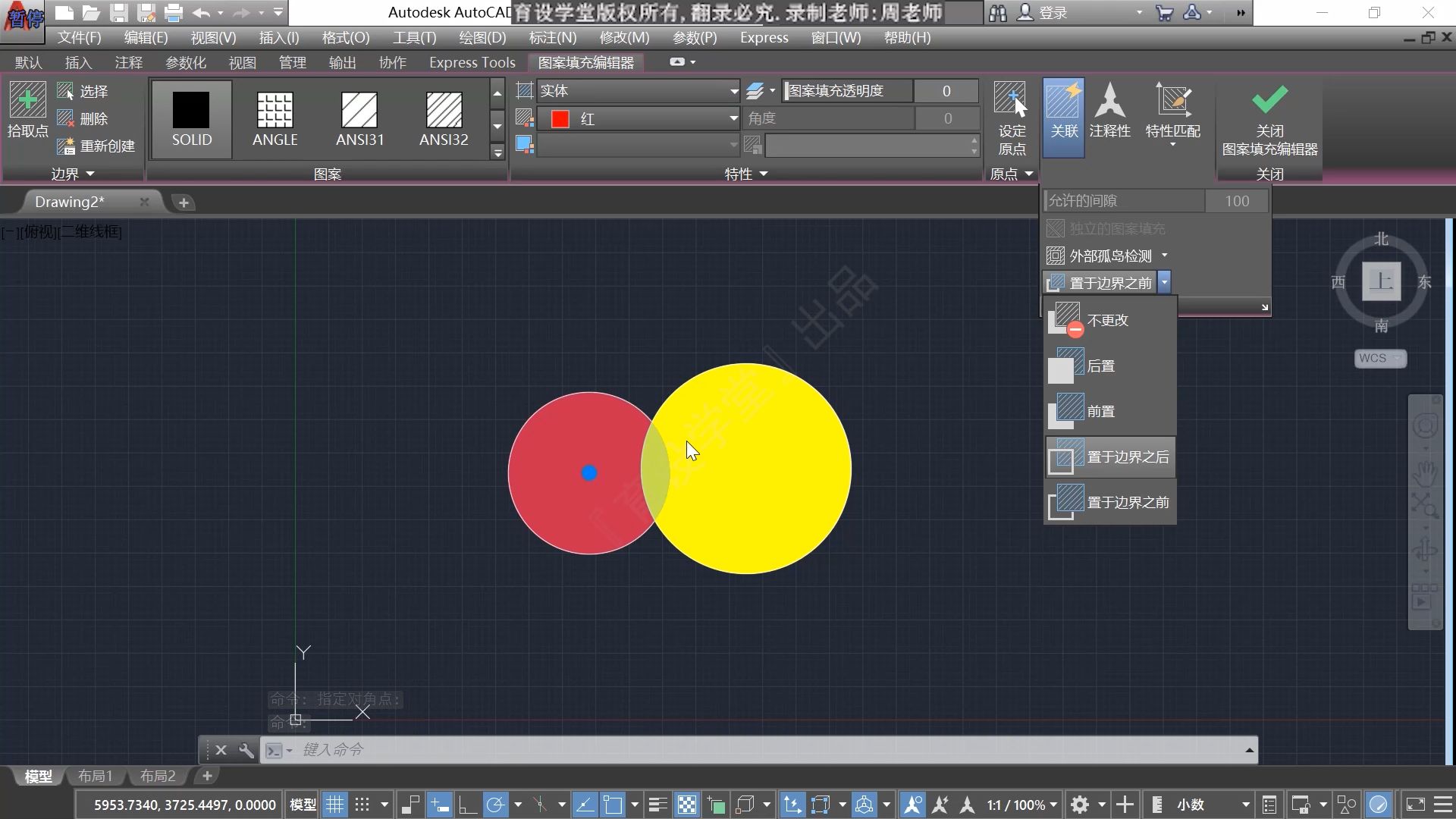Click the Open folder icon in quick access
This screenshot has width=1456, height=819.
[x=91, y=13]
